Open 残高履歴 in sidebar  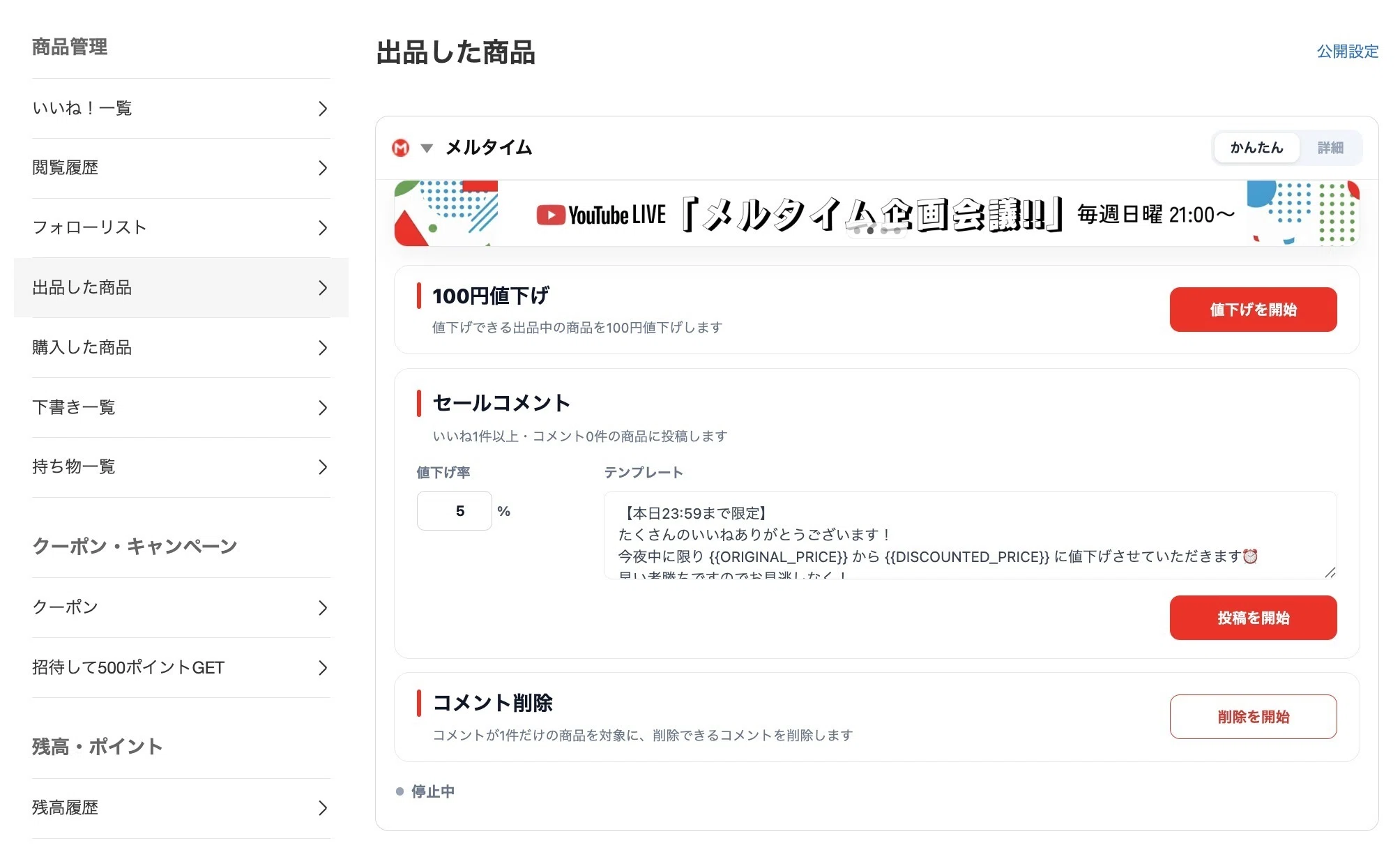[x=181, y=808]
